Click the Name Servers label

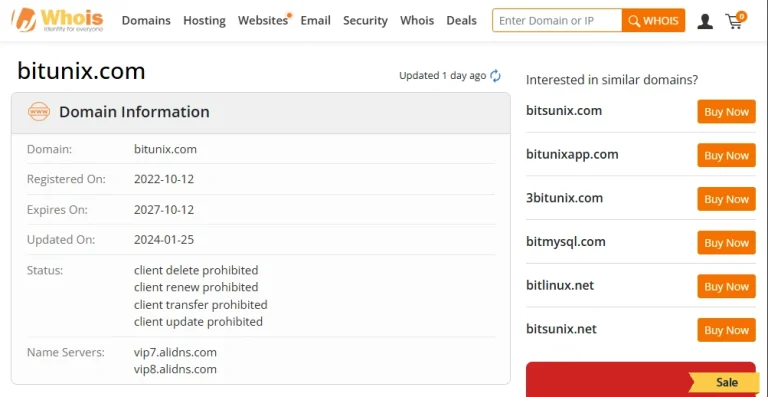click(66, 352)
